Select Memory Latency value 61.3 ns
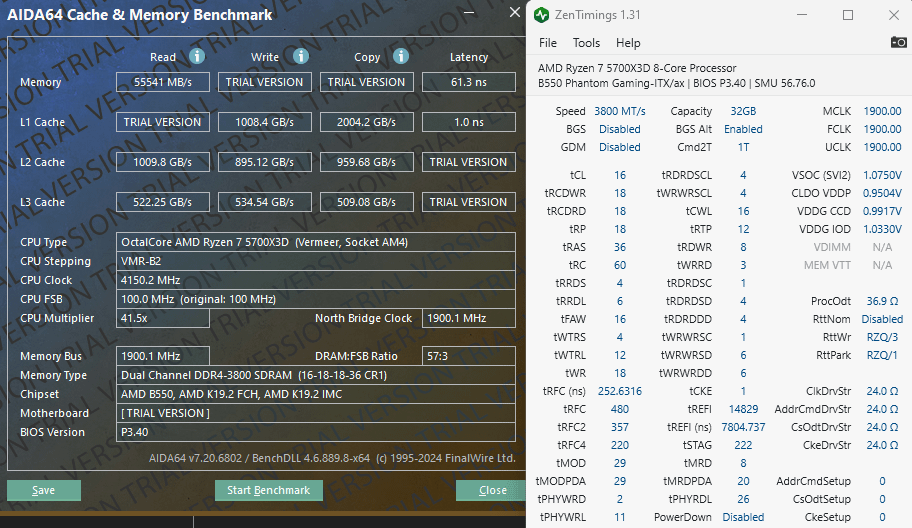The height and width of the screenshot is (528, 912). tap(469, 82)
